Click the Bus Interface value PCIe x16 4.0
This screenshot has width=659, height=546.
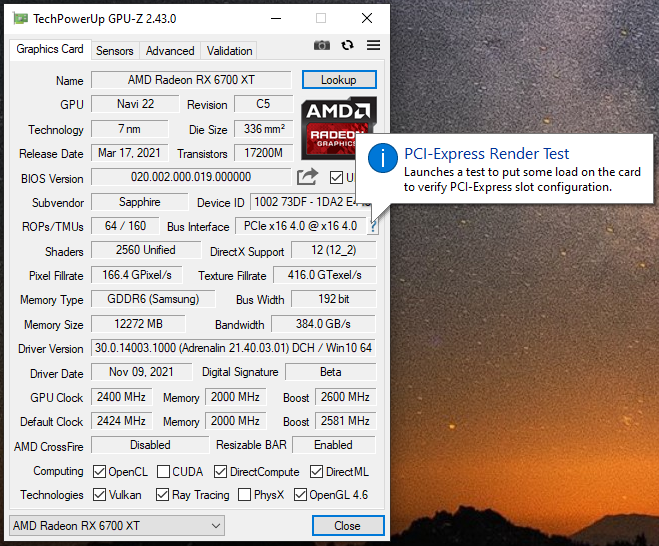[x=300, y=226]
